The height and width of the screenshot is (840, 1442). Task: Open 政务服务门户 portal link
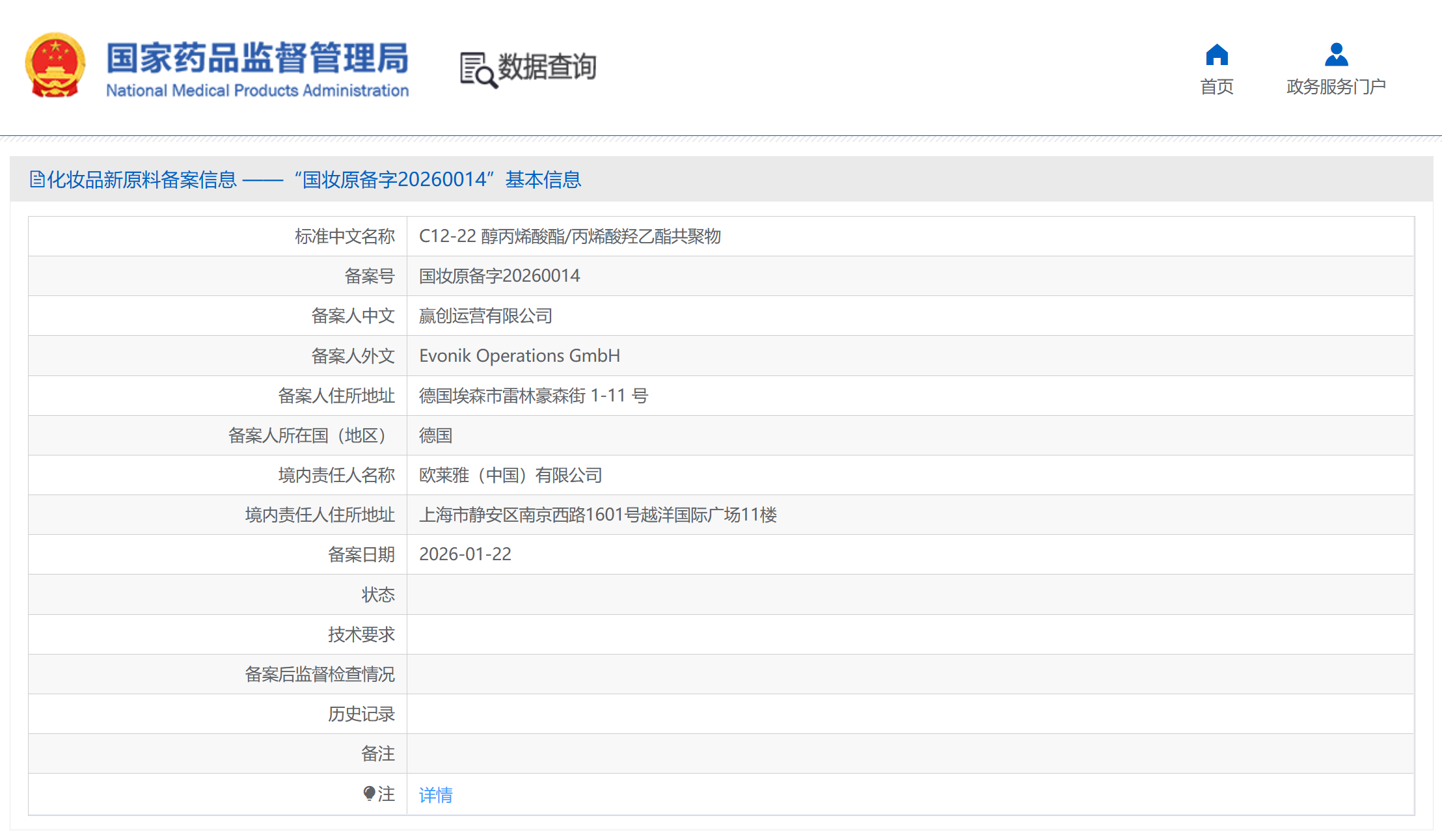(x=1336, y=87)
